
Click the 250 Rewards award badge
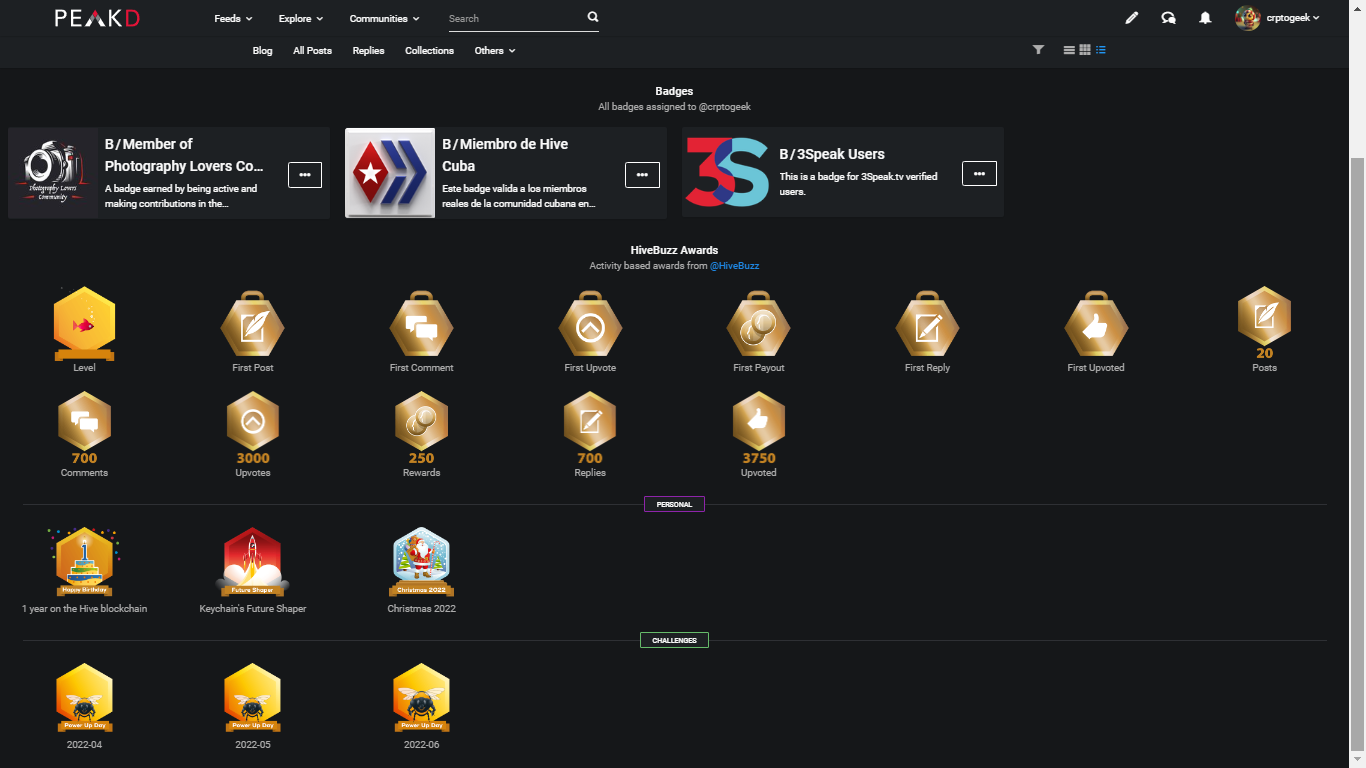coord(421,428)
